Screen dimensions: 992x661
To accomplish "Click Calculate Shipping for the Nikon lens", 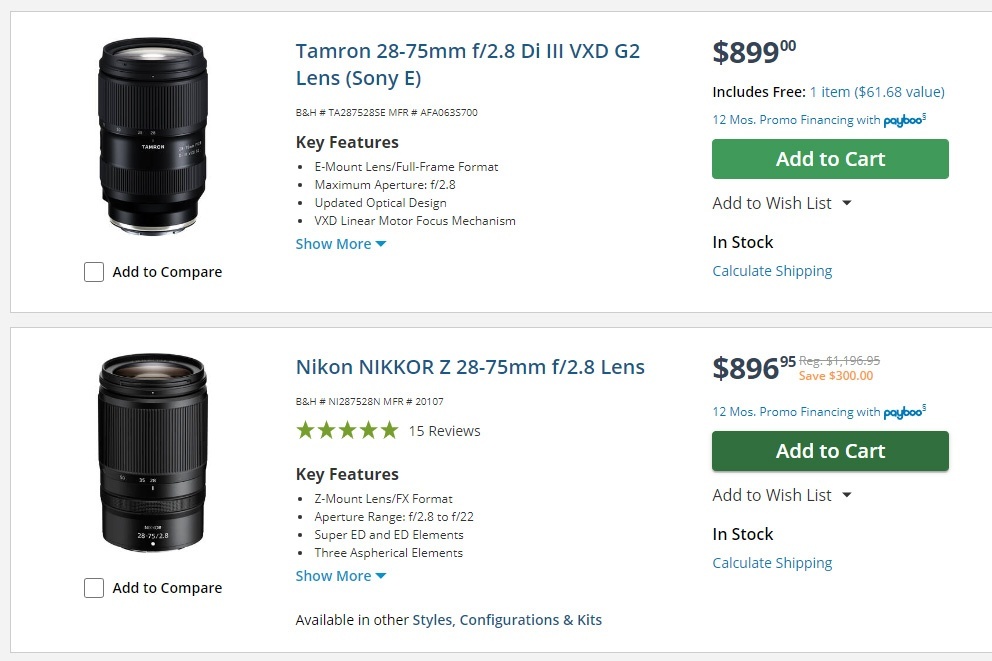I will [772, 563].
